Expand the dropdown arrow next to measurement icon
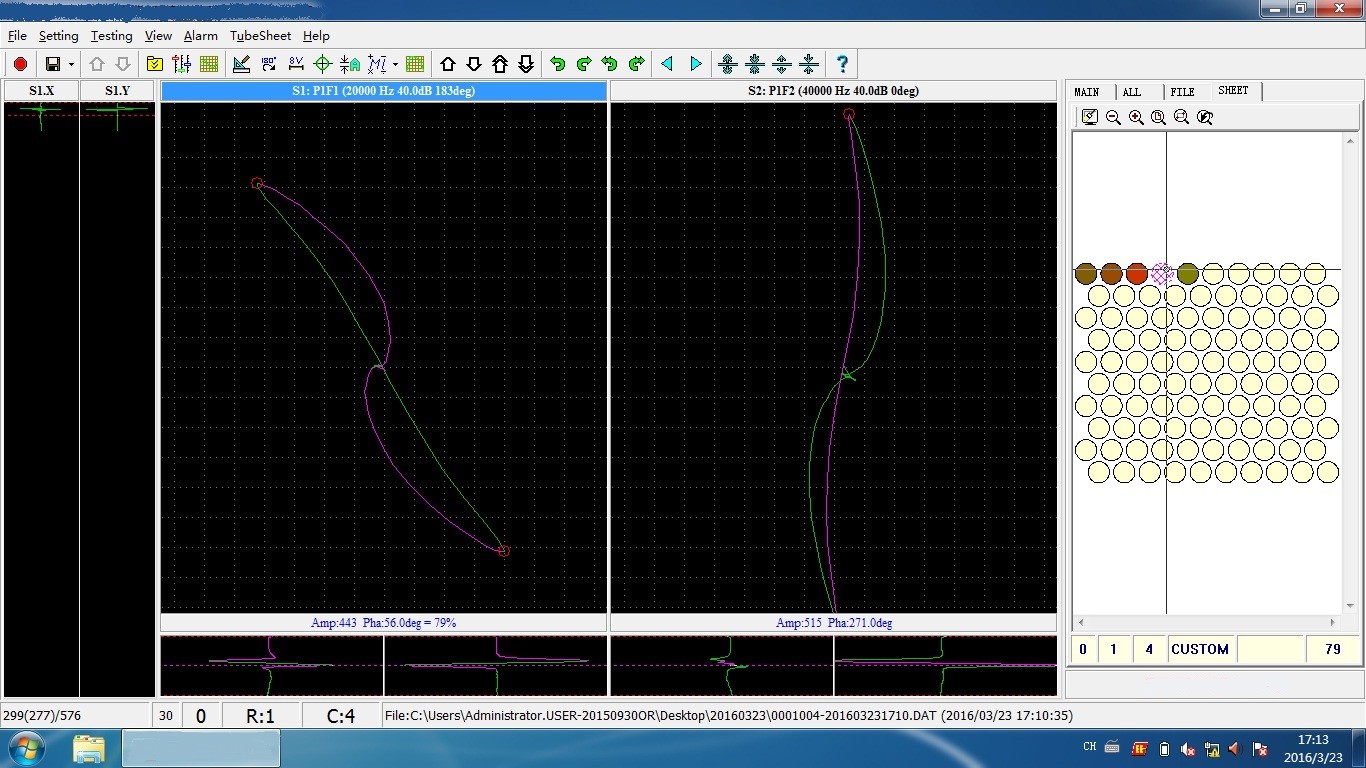Viewport: 1366px width, 768px height. [x=395, y=65]
